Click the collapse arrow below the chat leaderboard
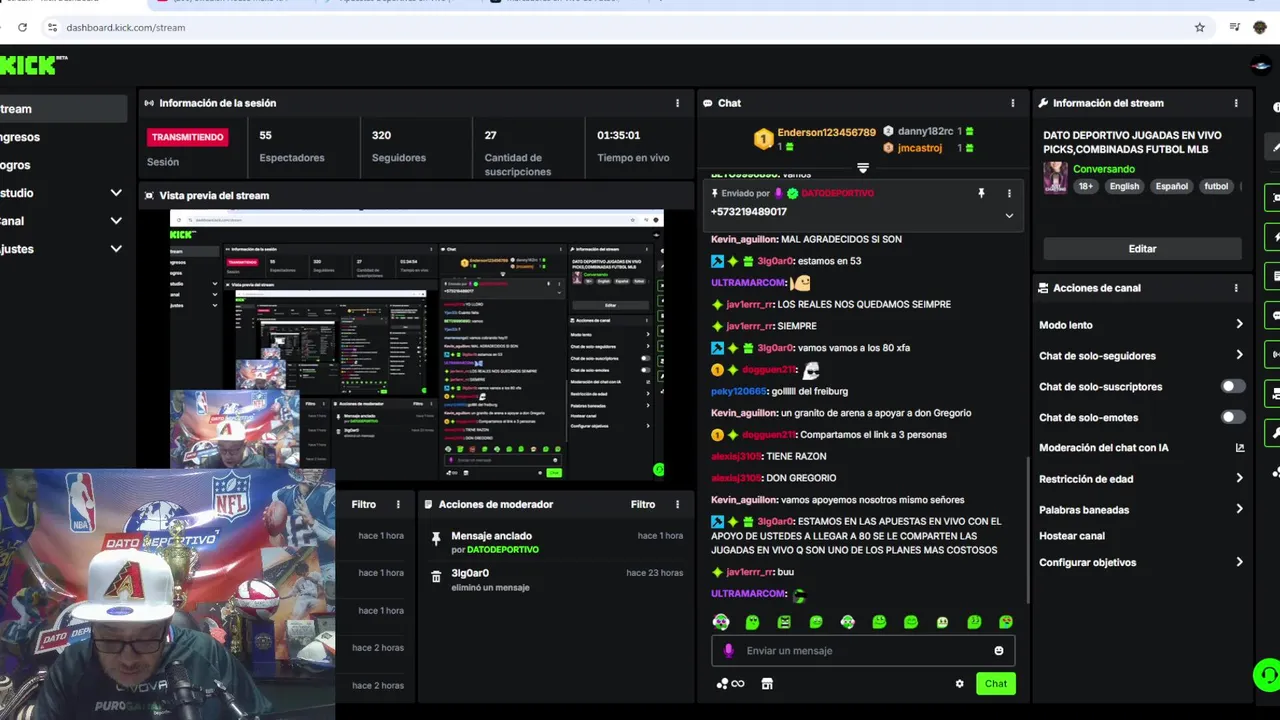The height and width of the screenshot is (720, 1280). tap(863, 168)
